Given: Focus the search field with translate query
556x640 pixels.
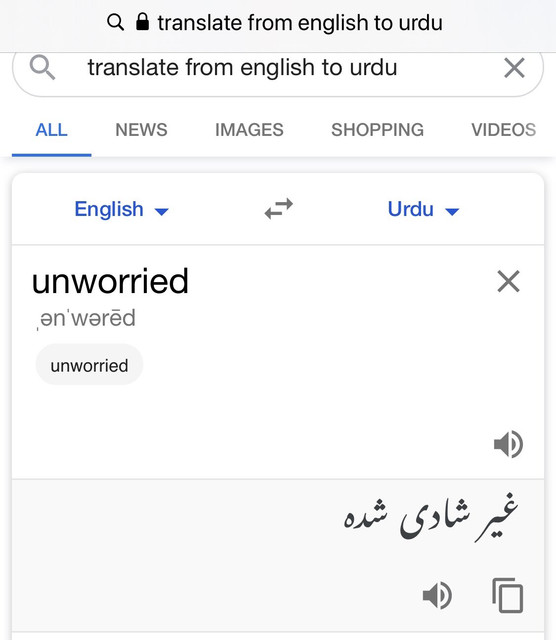Looking at the screenshot, I should click(278, 68).
